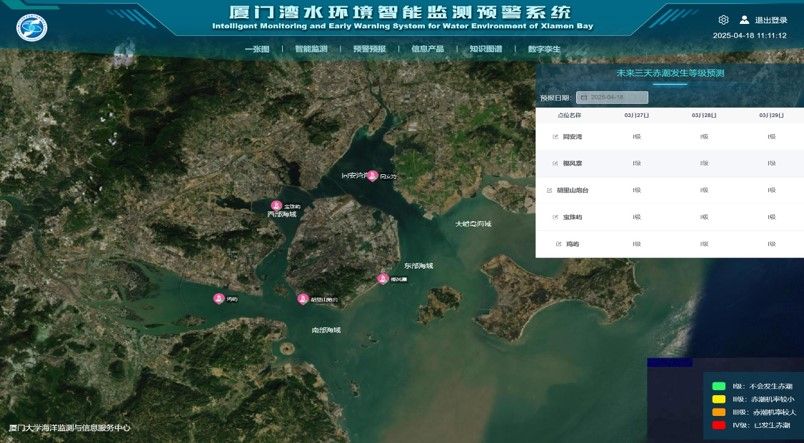This screenshot has width=804, height=443.
Task: Select the 同安湾 station marker on map
Action: click(x=372, y=176)
